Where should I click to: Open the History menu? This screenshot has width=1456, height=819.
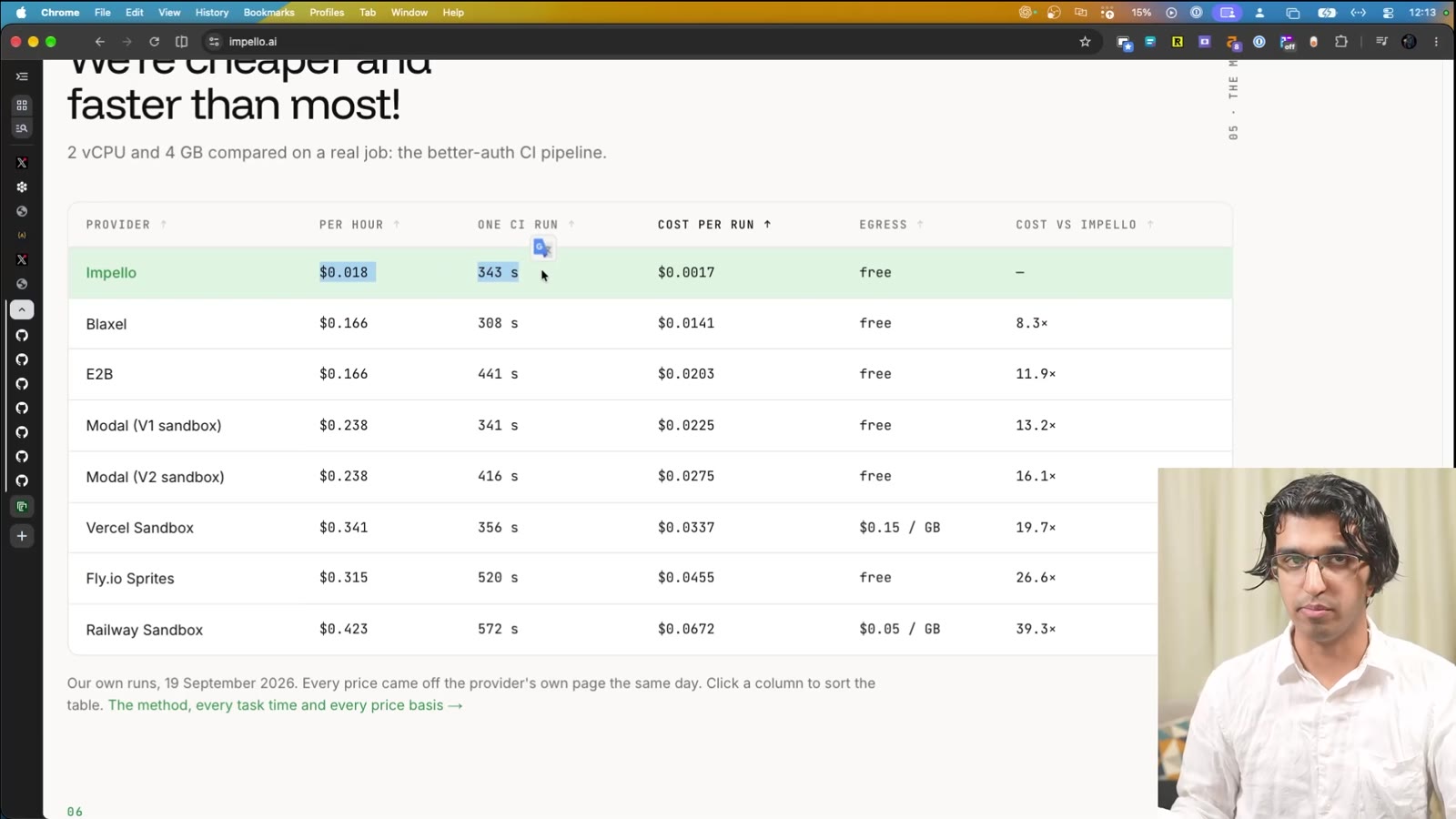[212, 13]
